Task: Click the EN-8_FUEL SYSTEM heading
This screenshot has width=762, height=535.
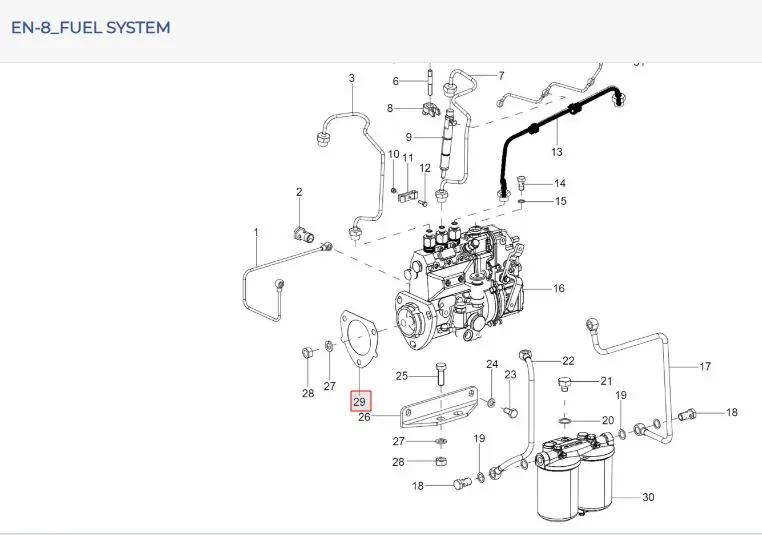Action: (x=91, y=28)
